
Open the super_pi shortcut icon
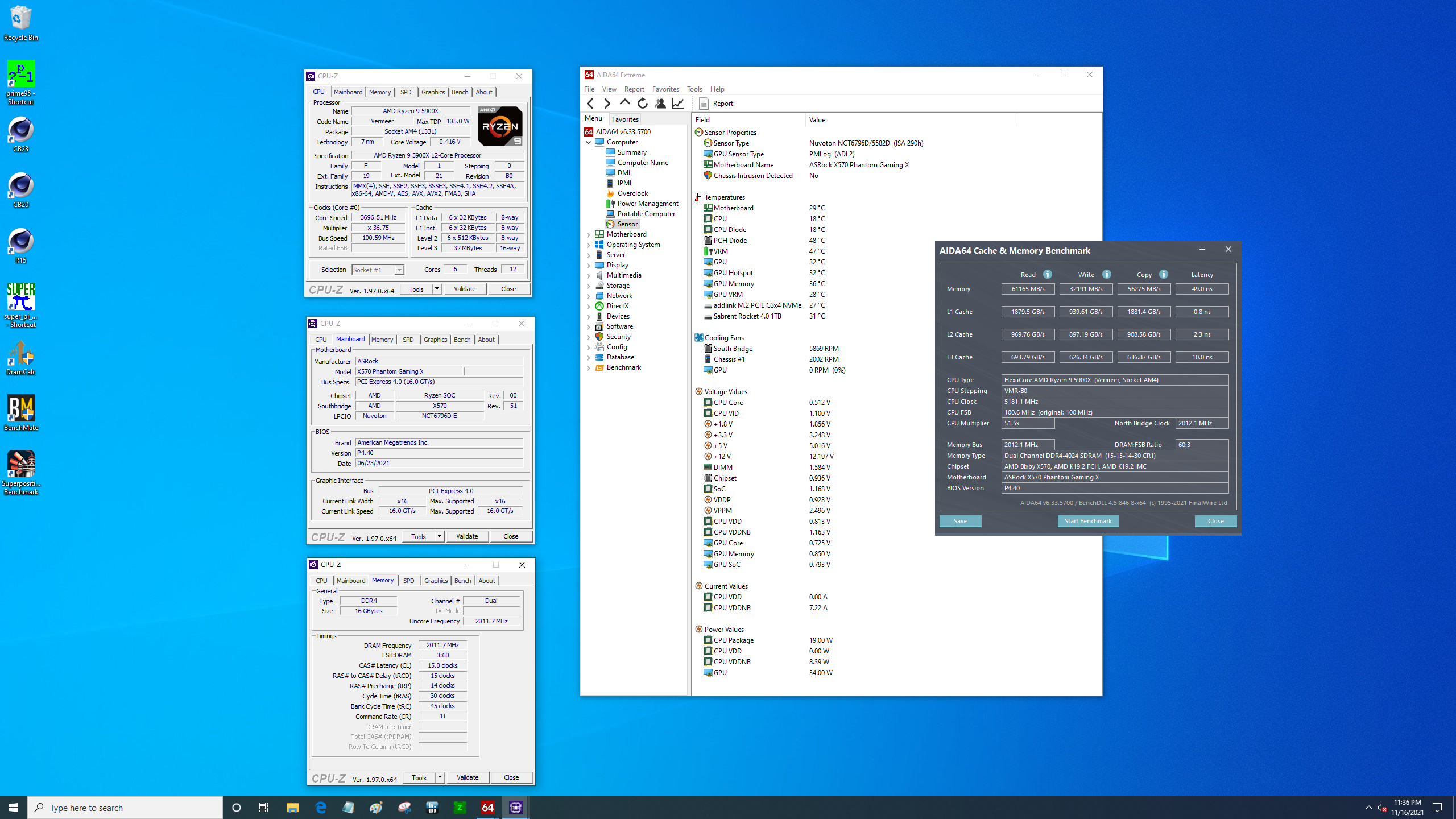point(20,305)
